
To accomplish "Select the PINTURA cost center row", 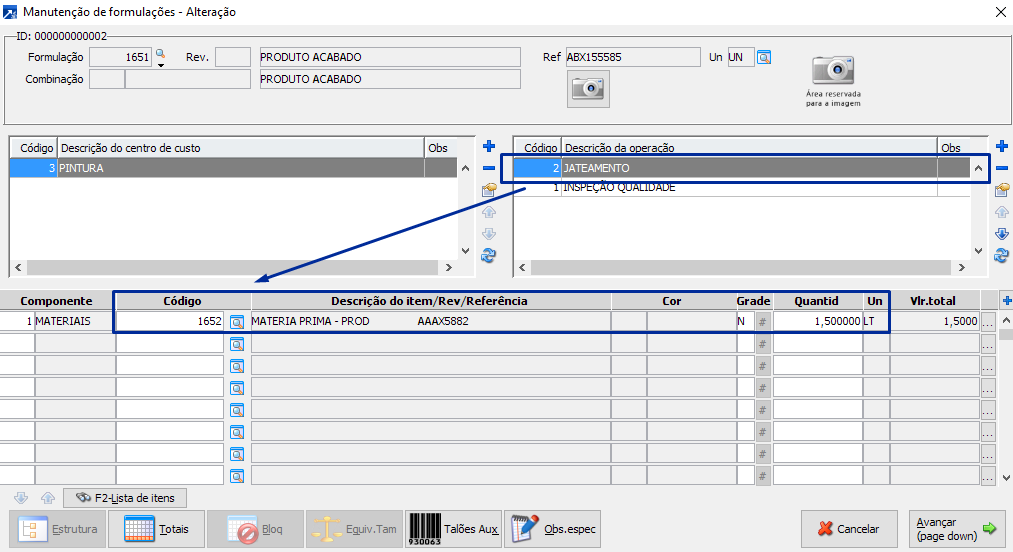I will [233, 168].
